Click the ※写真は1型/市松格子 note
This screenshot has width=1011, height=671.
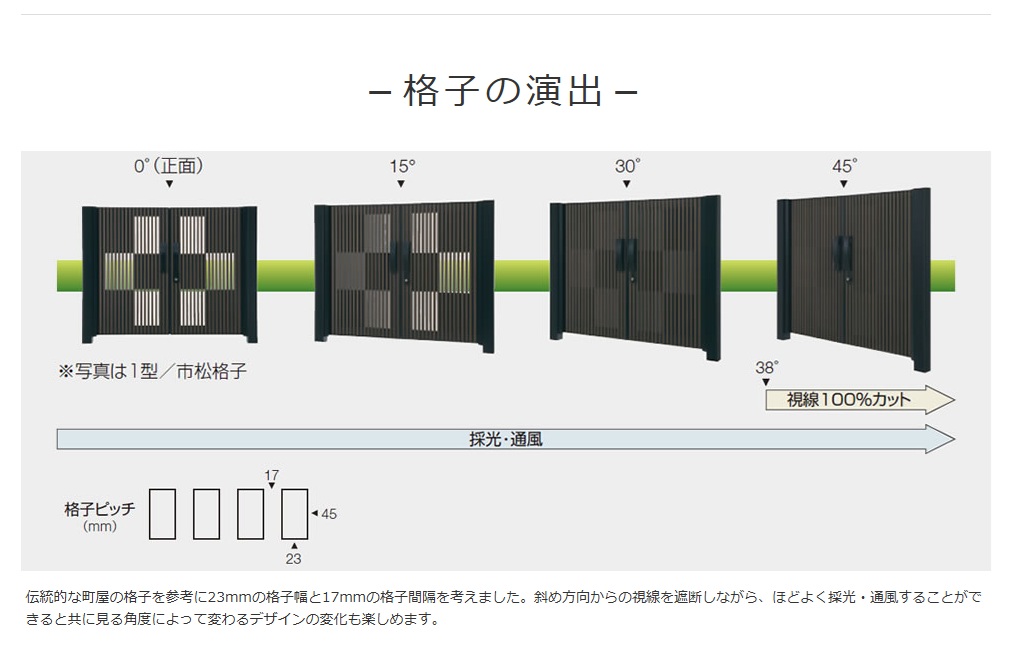(153, 372)
